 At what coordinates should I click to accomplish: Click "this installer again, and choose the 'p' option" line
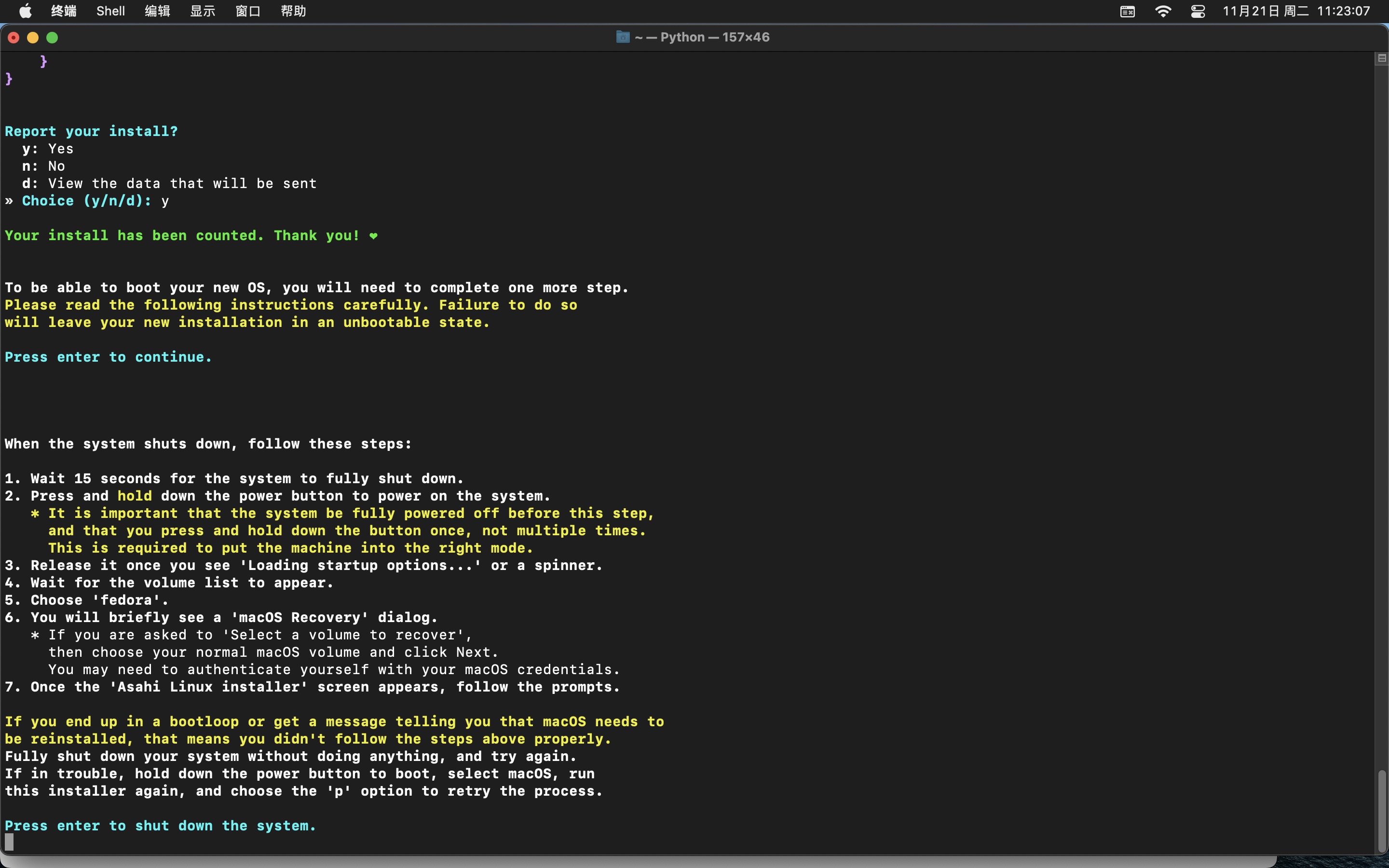click(304, 791)
